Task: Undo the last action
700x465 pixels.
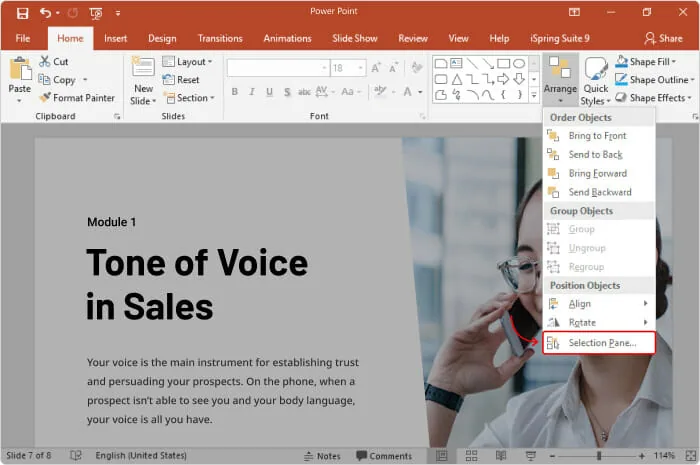Action: tap(46, 13)
